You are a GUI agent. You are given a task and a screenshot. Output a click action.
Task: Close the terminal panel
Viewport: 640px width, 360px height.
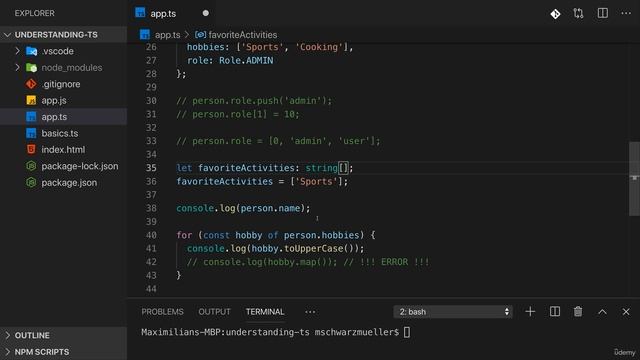[626, 312]
